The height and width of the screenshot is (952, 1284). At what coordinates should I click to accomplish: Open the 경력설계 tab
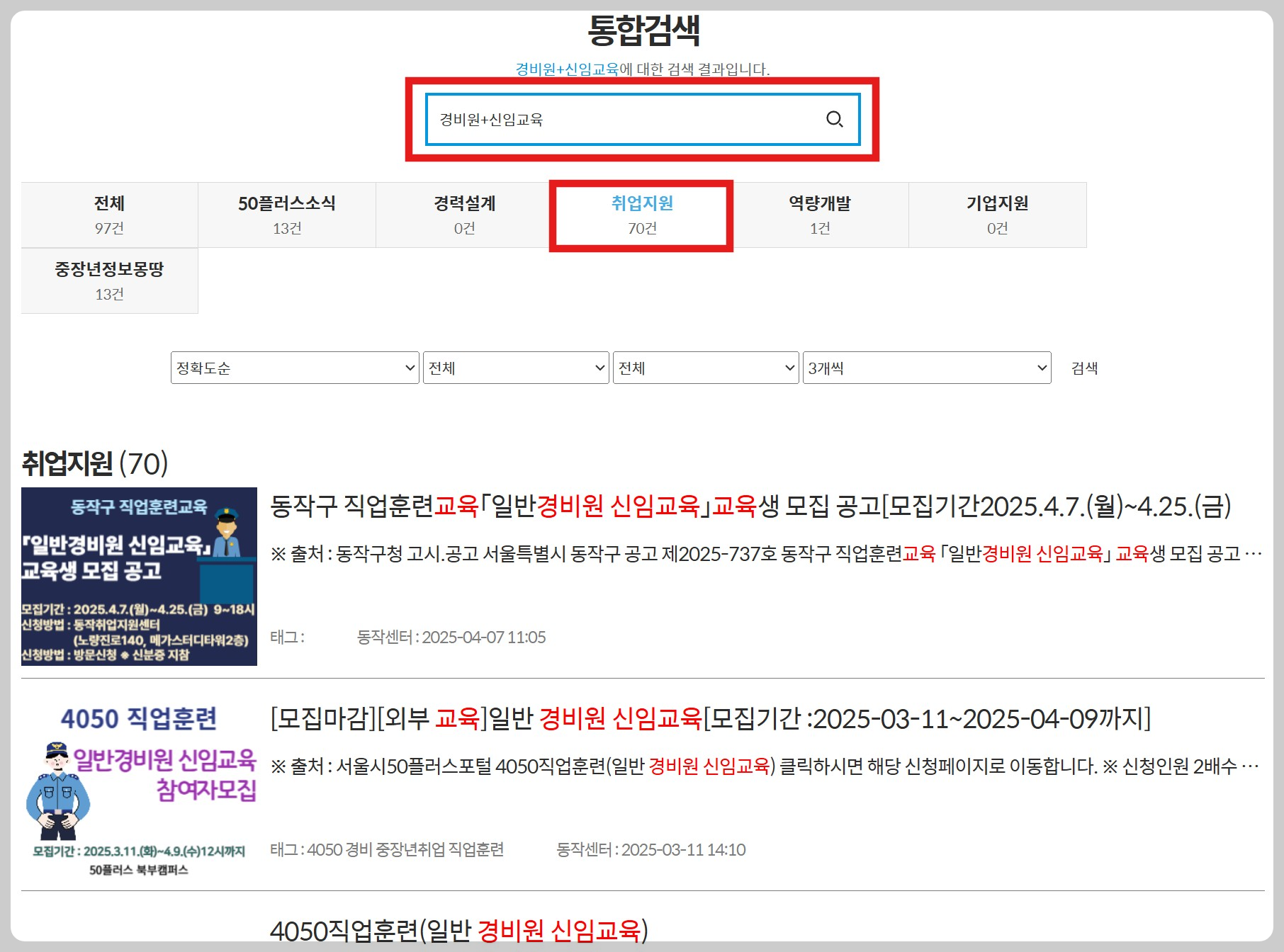click(x=464, y=215)
